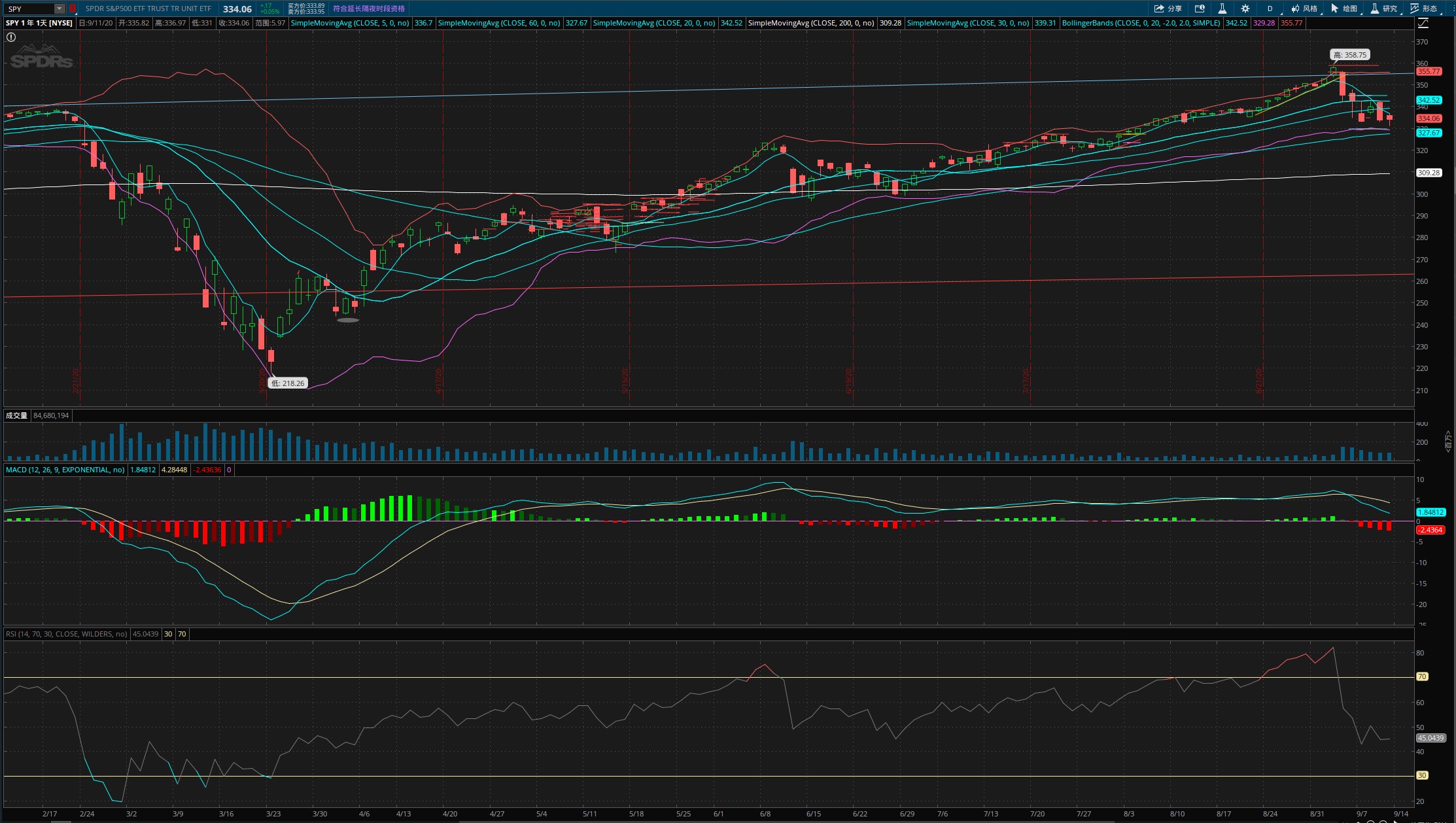Click the SPY symbol input field
This screenshot has height=823, width=1456.
[x=29, y=9]
